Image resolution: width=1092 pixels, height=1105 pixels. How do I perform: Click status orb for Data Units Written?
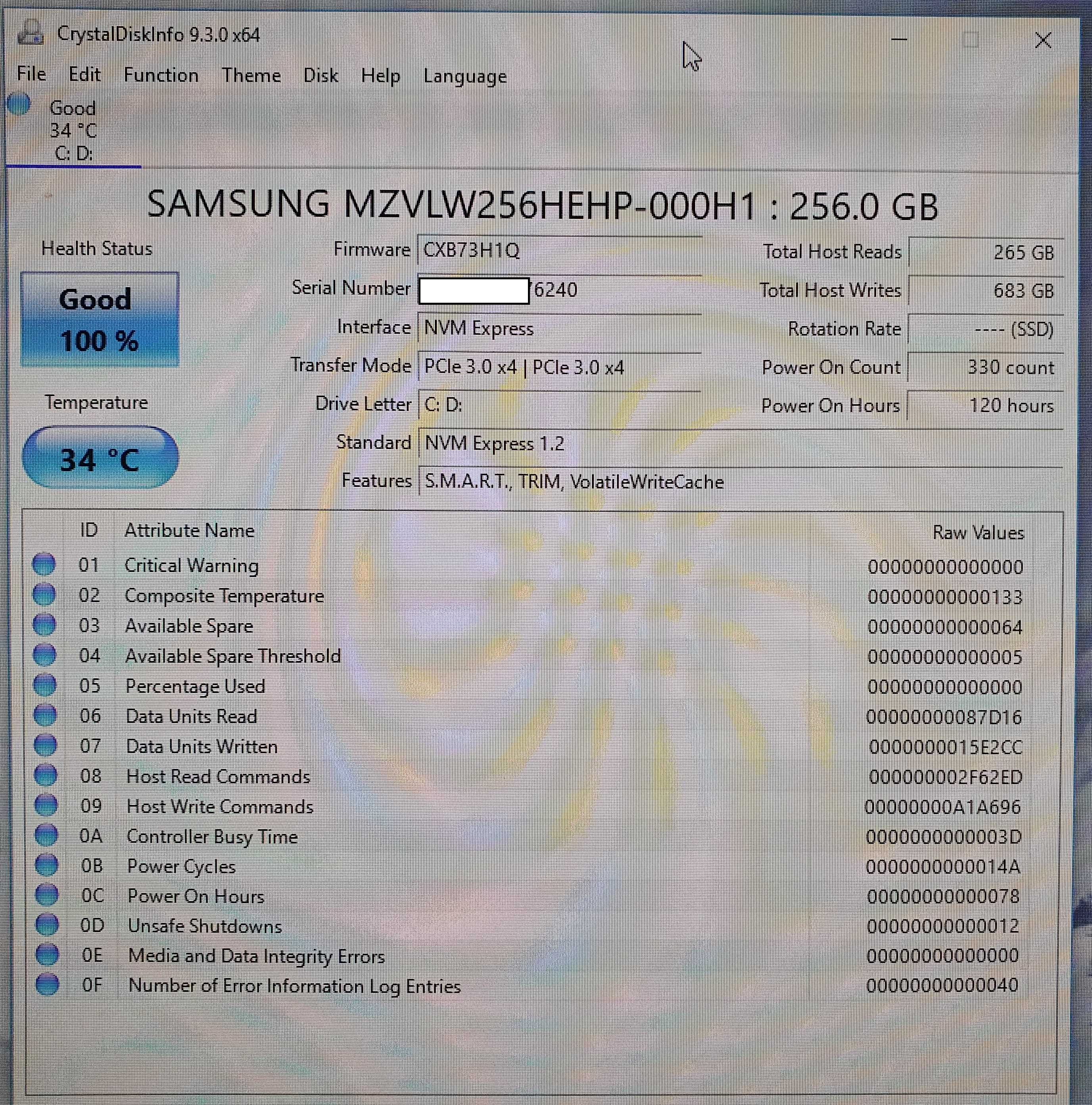pos(45,745)
